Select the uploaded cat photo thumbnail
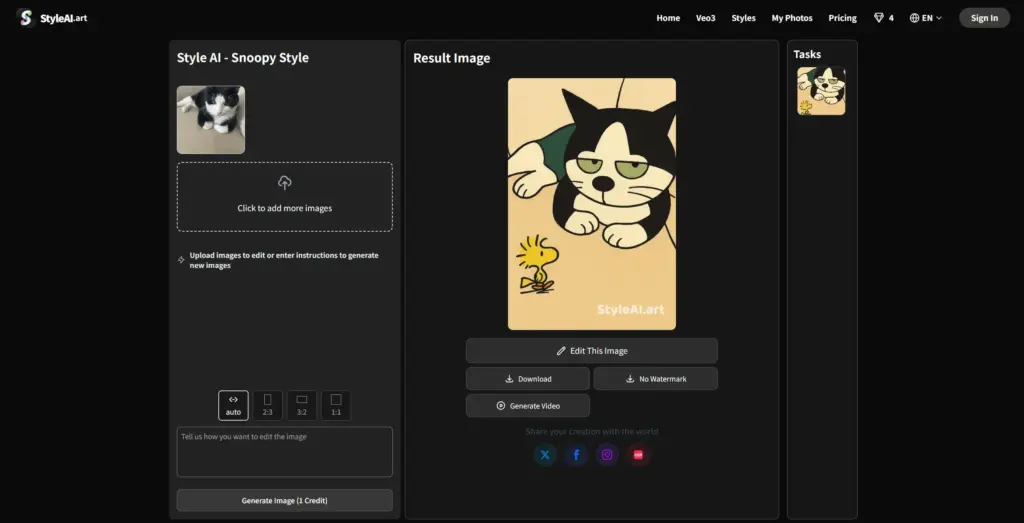 pyautogui.click(x=211, y=119)
